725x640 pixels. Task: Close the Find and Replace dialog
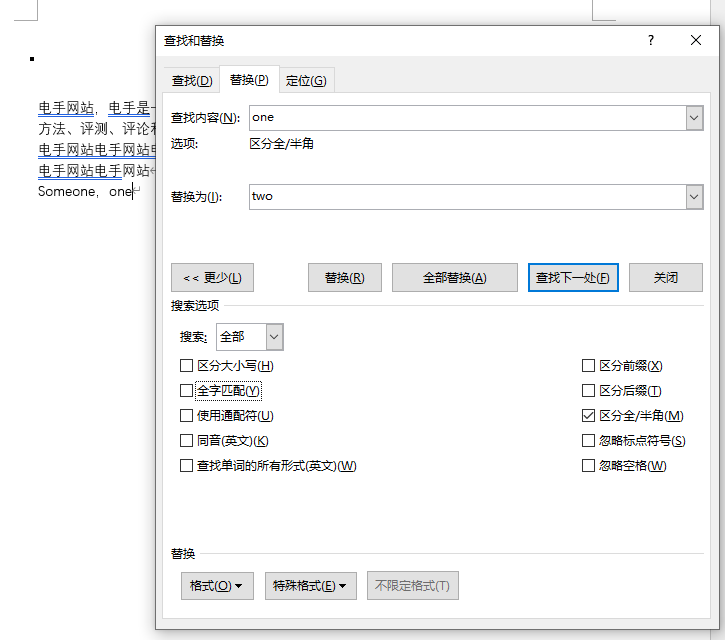point(695,40)
